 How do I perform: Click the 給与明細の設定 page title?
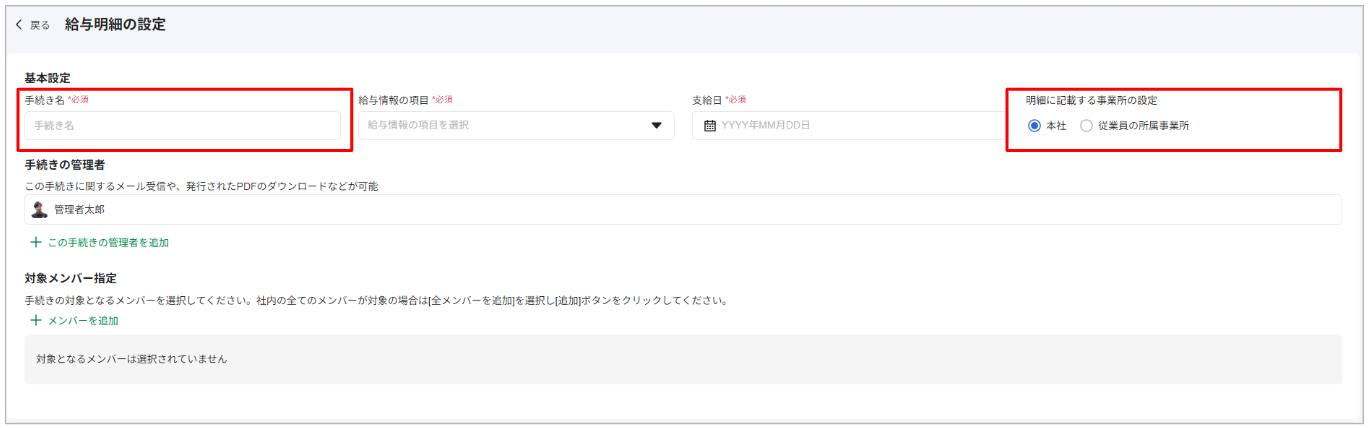(115, 24)
